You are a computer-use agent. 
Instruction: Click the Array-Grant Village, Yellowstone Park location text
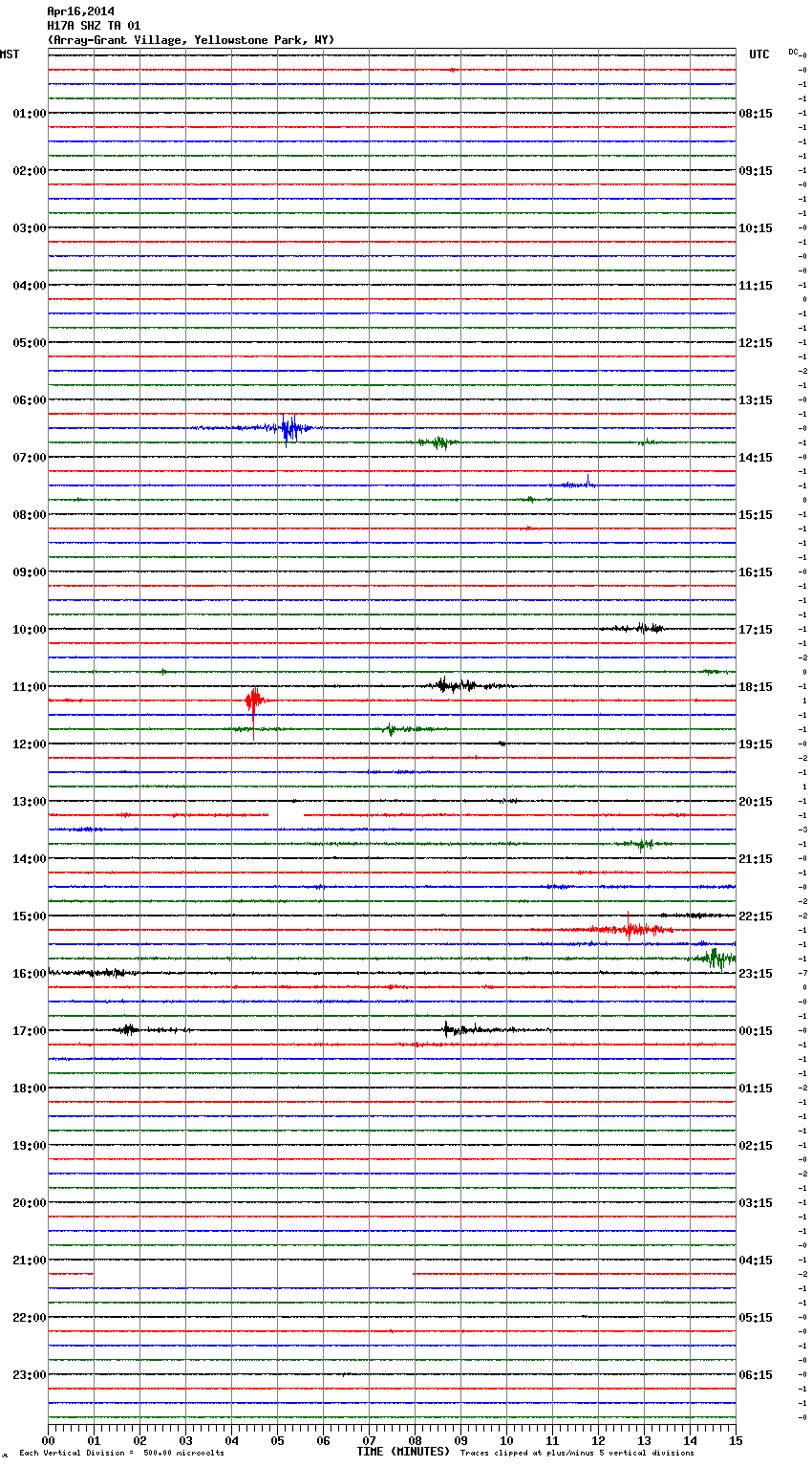[x=191, y=40]
